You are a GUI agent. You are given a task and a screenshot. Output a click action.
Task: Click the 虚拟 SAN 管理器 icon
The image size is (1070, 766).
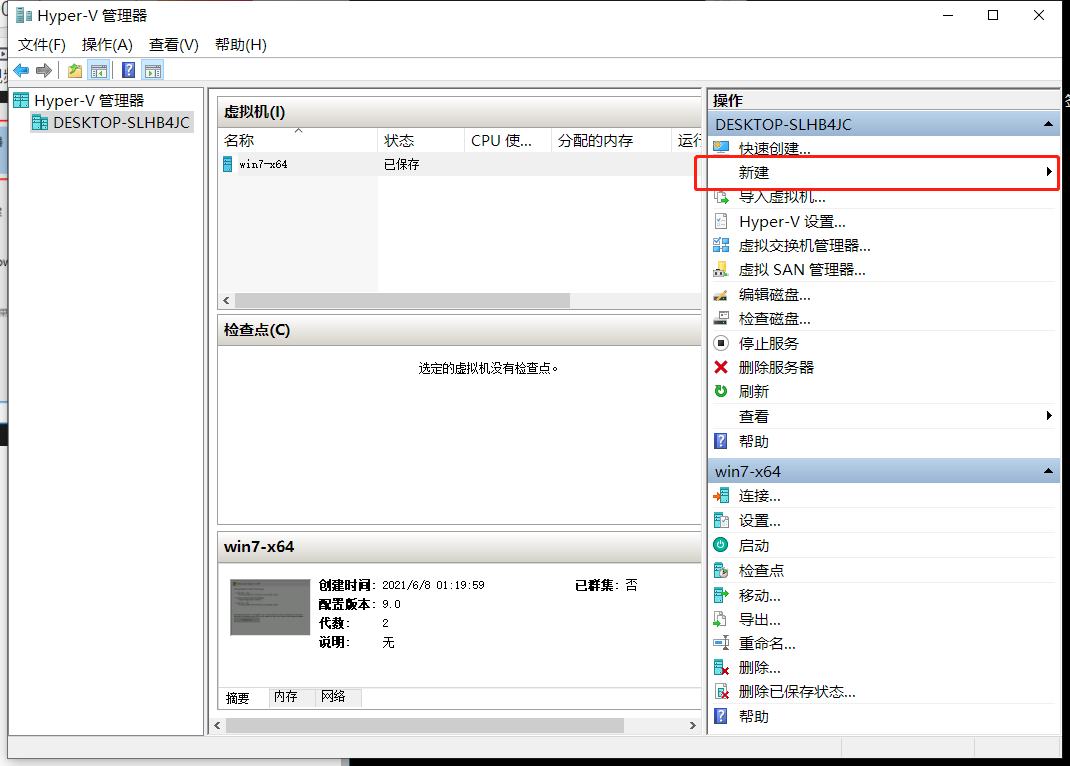click(x=721, y=270)
